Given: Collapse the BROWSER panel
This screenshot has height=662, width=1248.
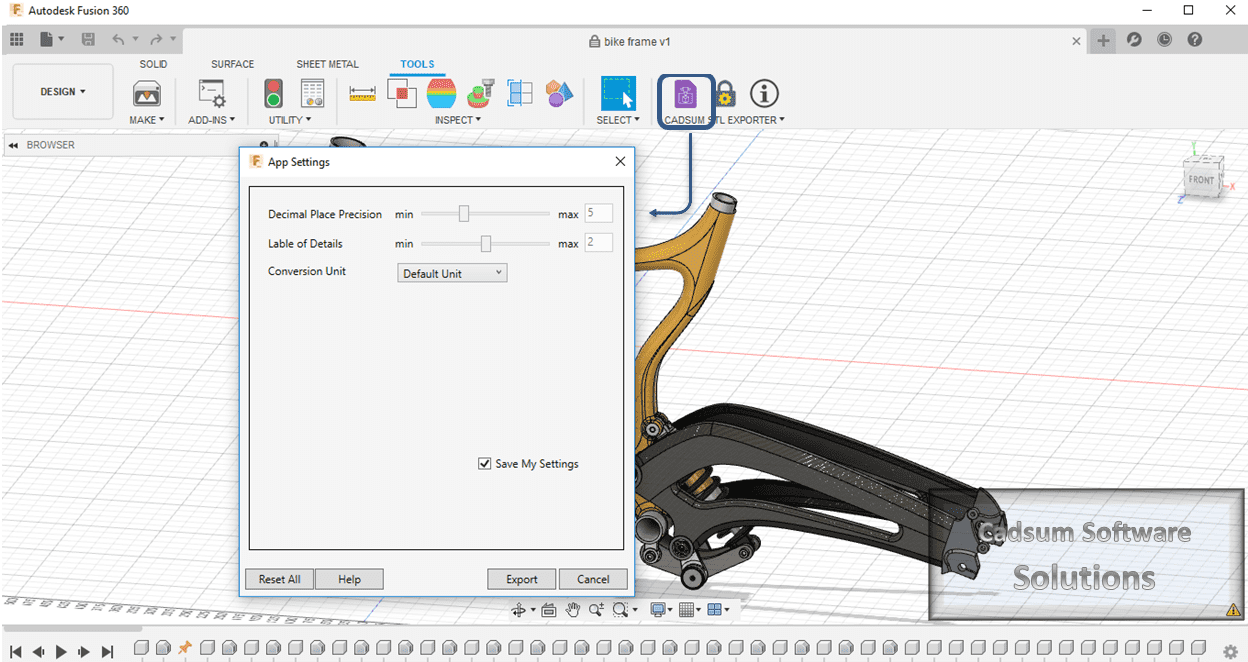Looking at the screenshot, I should [12, 144].
